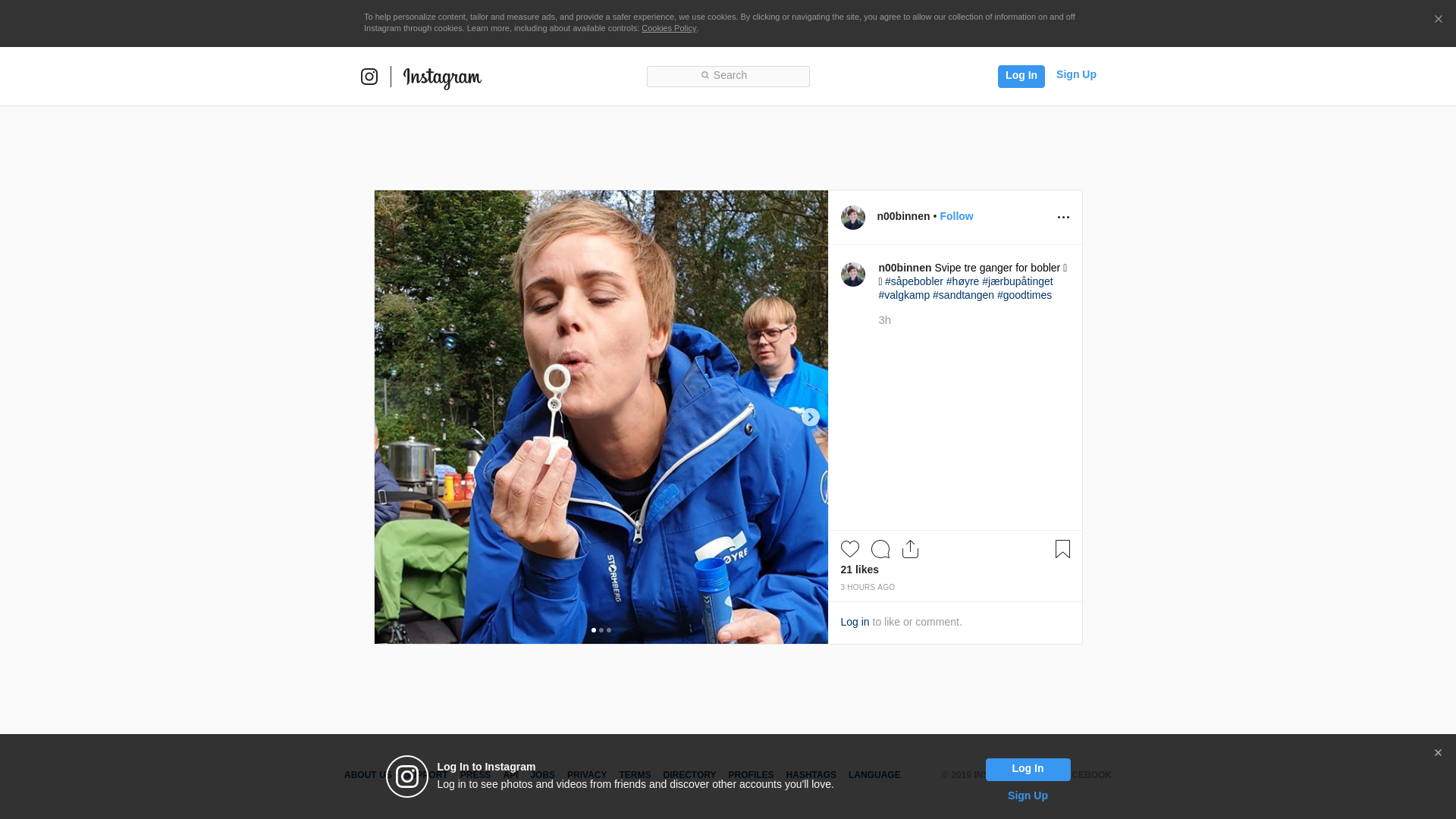
Task: Open the 21 likes list
Action: coord(859,570)
